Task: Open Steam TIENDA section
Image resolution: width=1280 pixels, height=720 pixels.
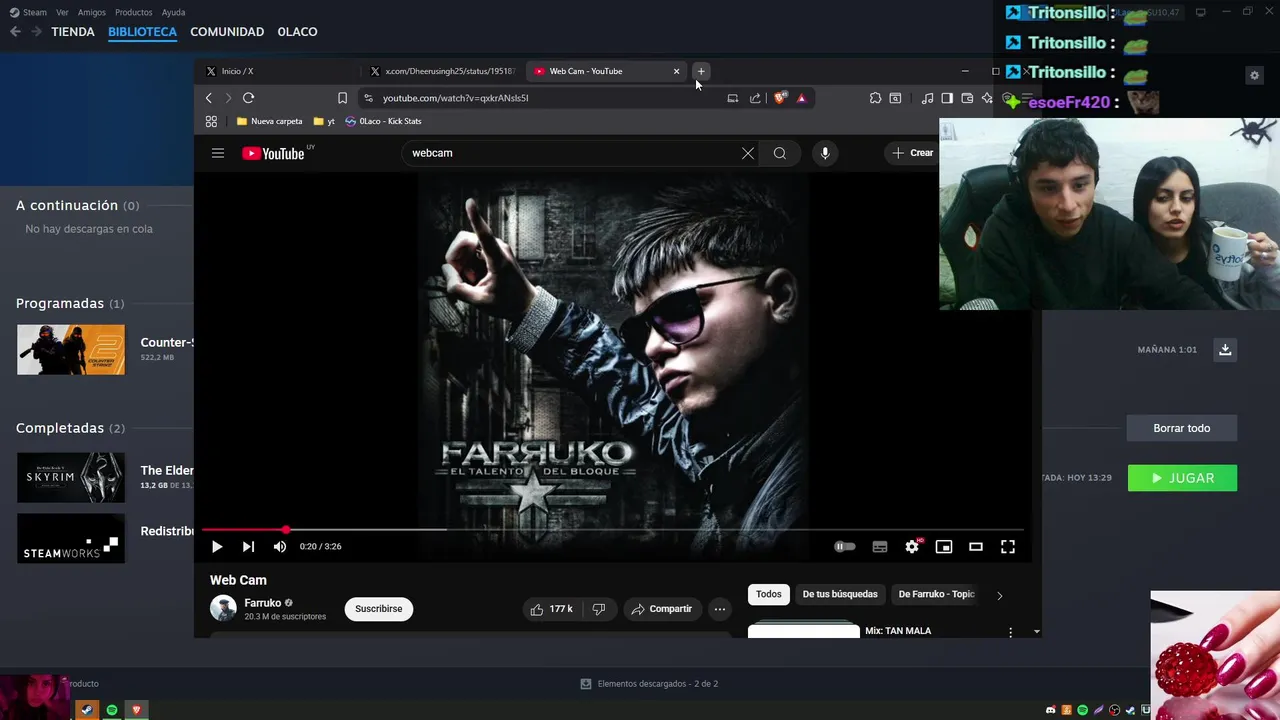Action: (x=73, y=32)
